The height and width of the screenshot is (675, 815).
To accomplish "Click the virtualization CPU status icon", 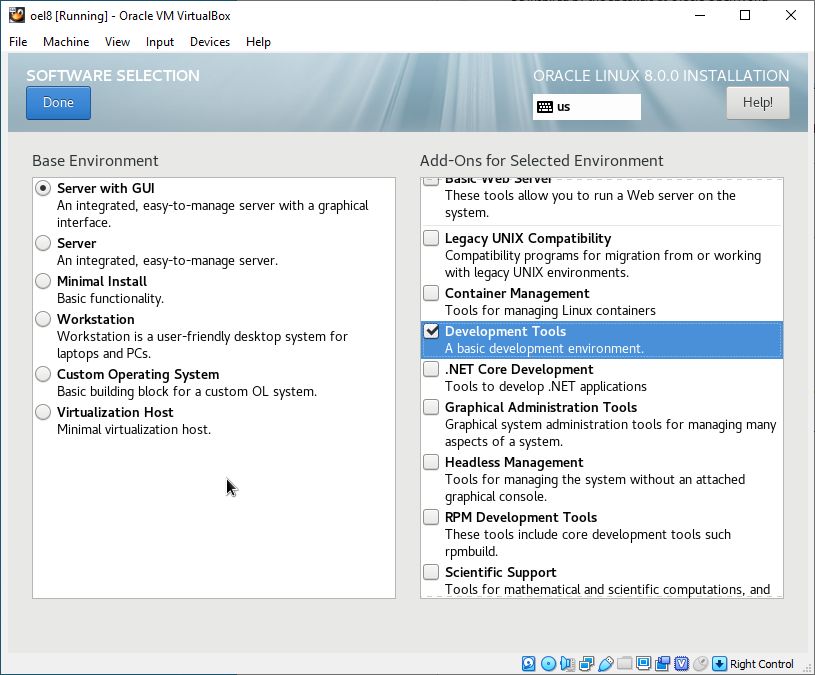I will (681, 664).
